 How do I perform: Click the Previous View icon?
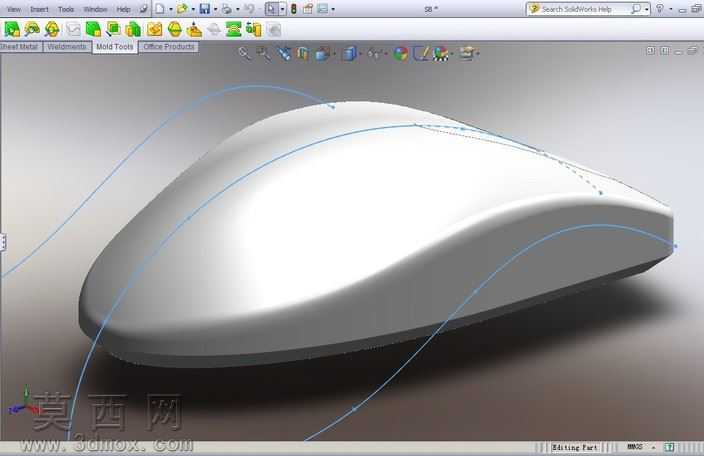click(x=284, y=54)
